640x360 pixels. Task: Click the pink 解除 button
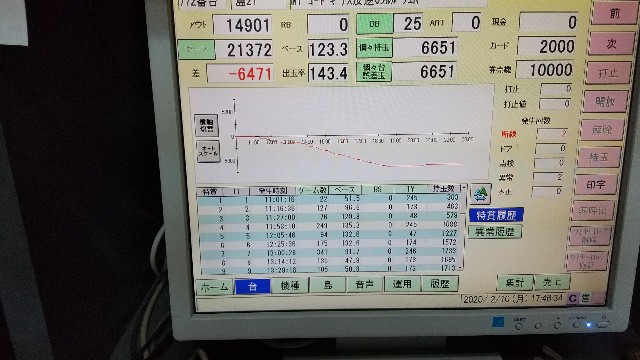(x=602, y=130)
